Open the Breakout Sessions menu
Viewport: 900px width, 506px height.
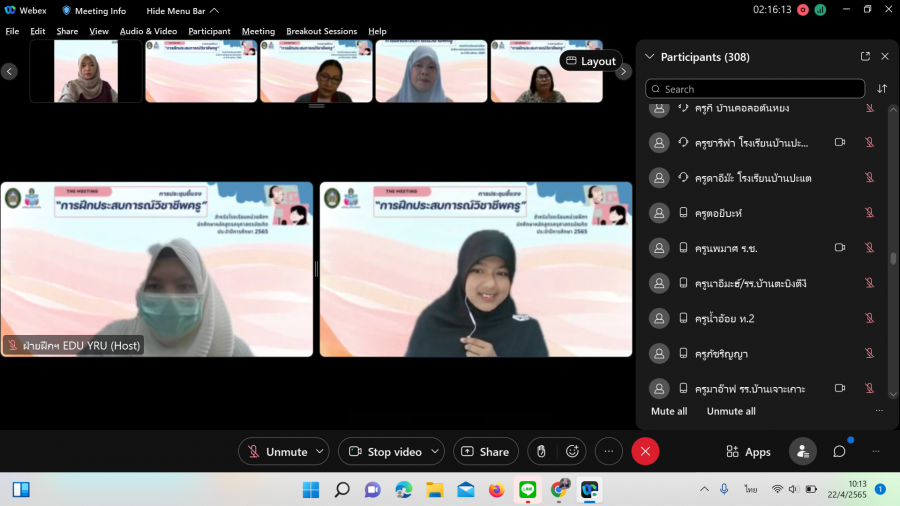(321, 31)
